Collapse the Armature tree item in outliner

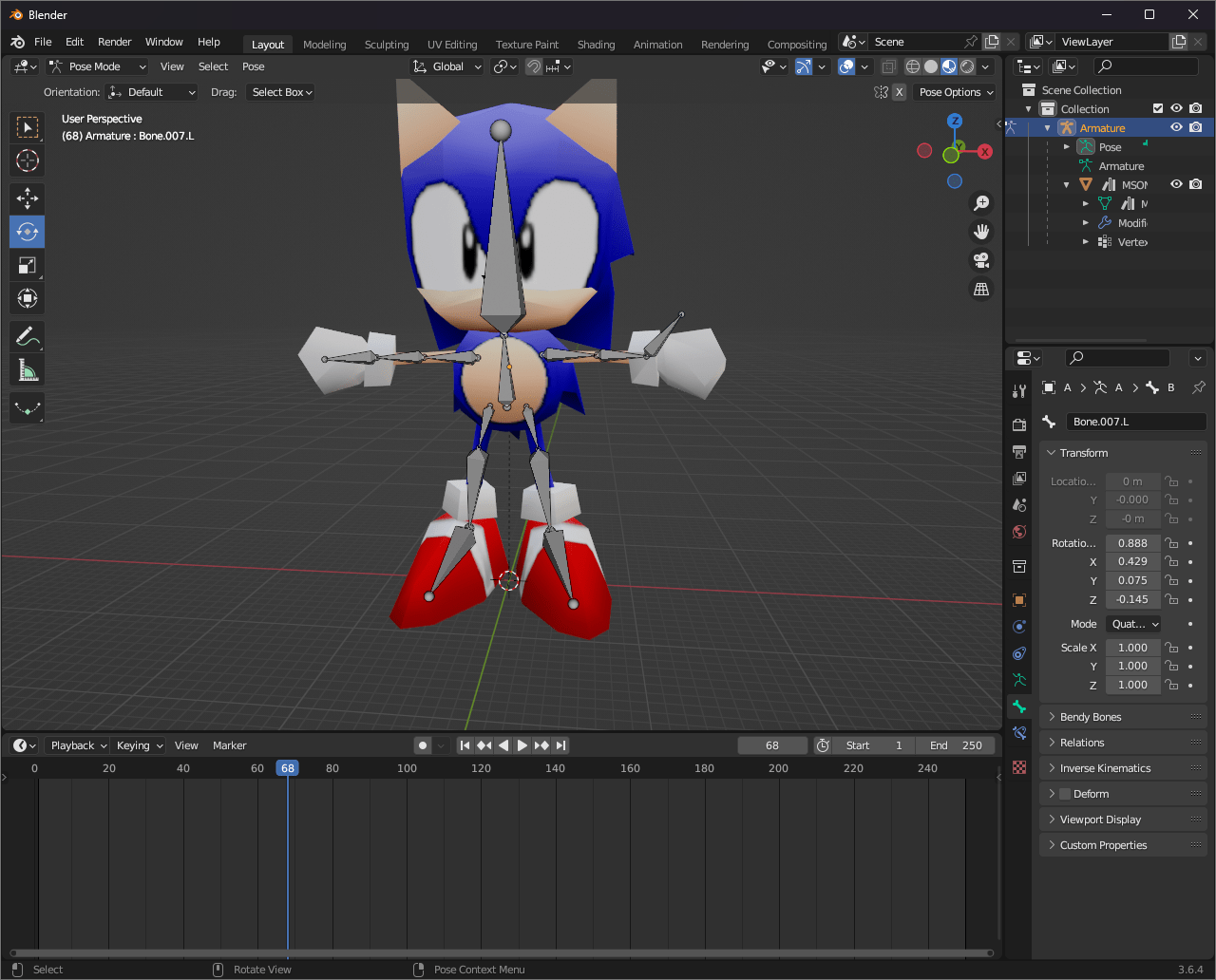(x=1048, y=128)
